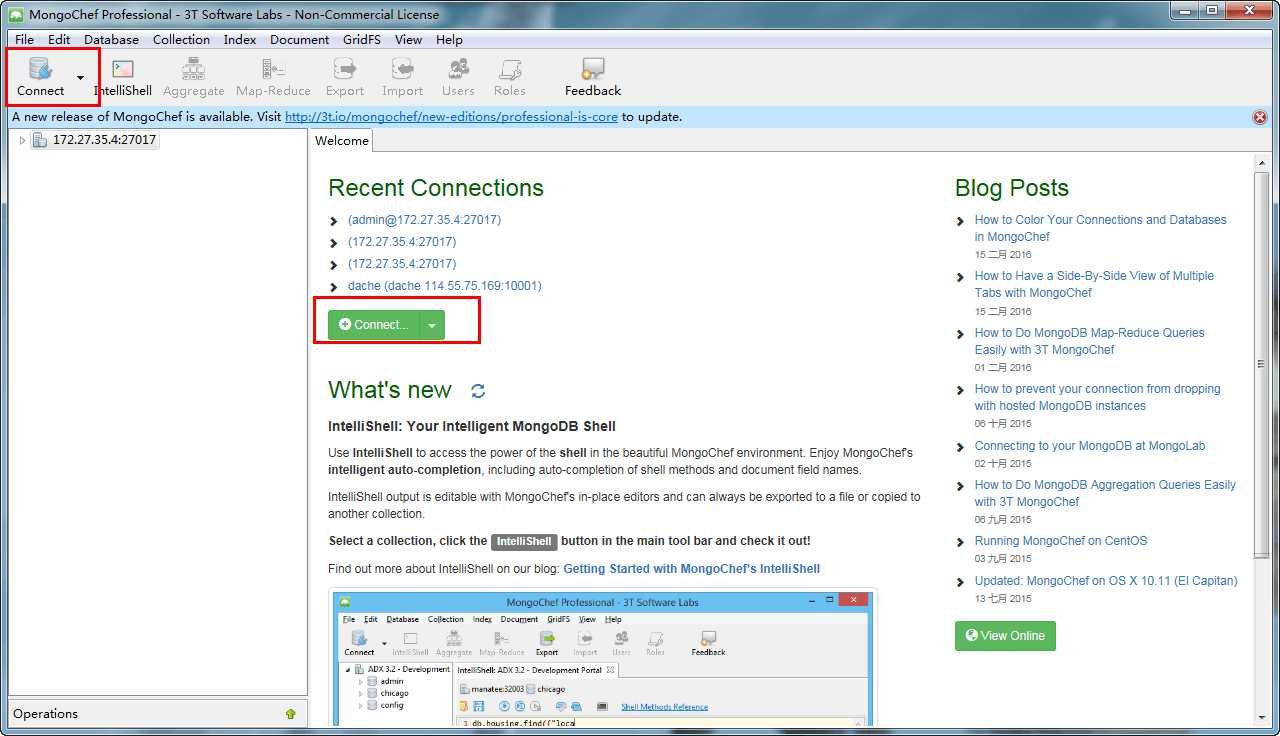Screen dimensions: 1280x736
Task: Open the prevent connection dropping blog post
Action: point(1098,397)
